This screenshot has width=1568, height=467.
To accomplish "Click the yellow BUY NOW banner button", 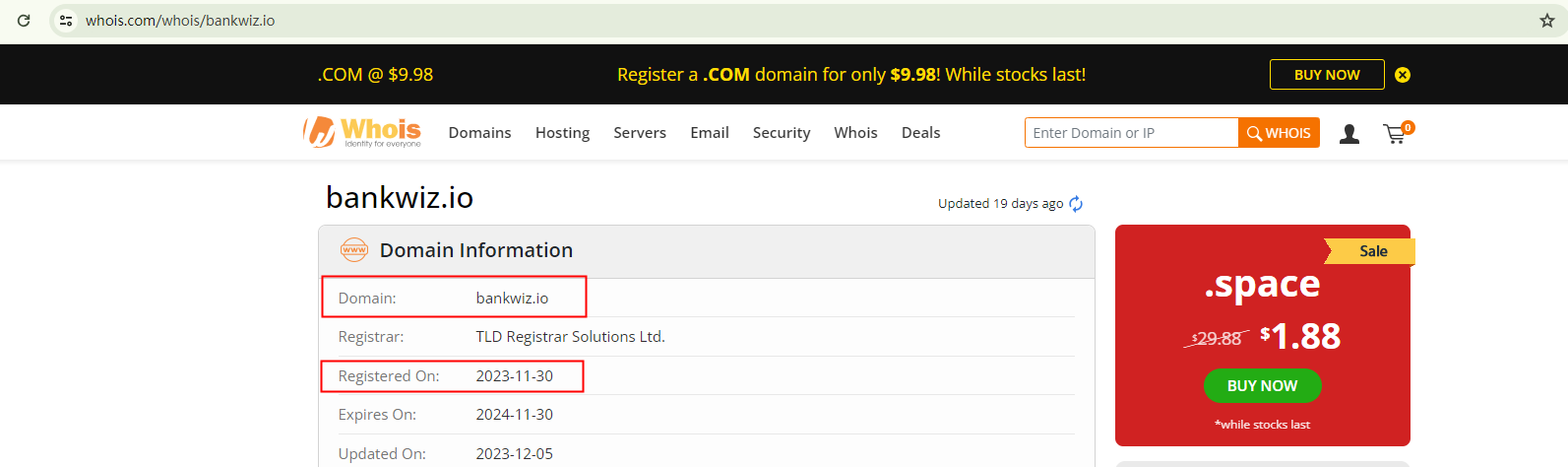I will pos(1327,75).
